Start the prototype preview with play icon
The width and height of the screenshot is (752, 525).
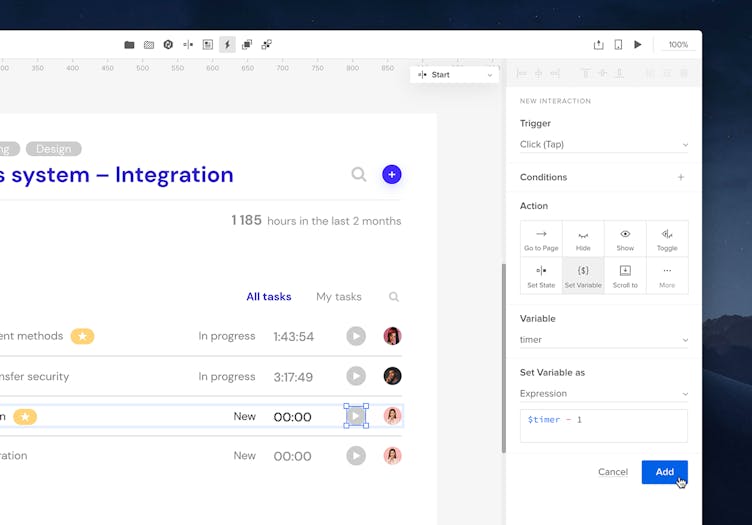click(637, 45)
